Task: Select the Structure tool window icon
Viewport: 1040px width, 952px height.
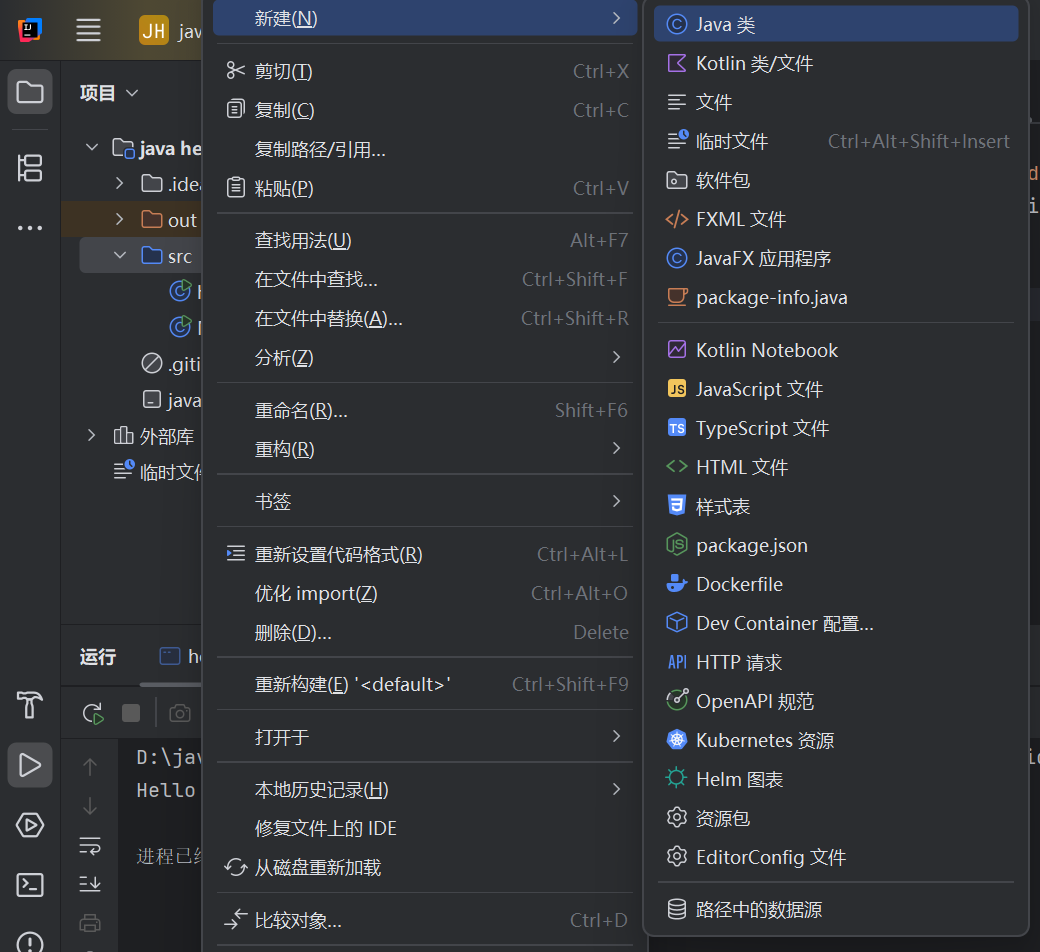Action: click(x=30, y=169)
